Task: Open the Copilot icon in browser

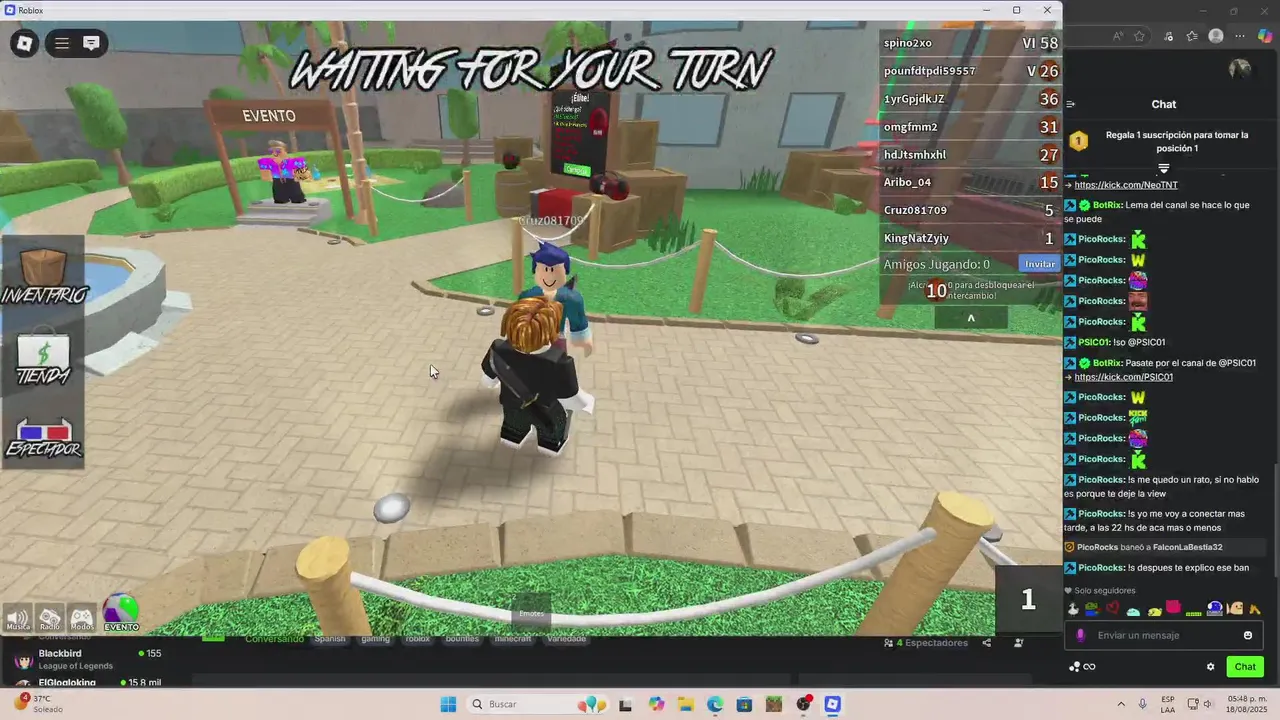Action: [1265, 36]
